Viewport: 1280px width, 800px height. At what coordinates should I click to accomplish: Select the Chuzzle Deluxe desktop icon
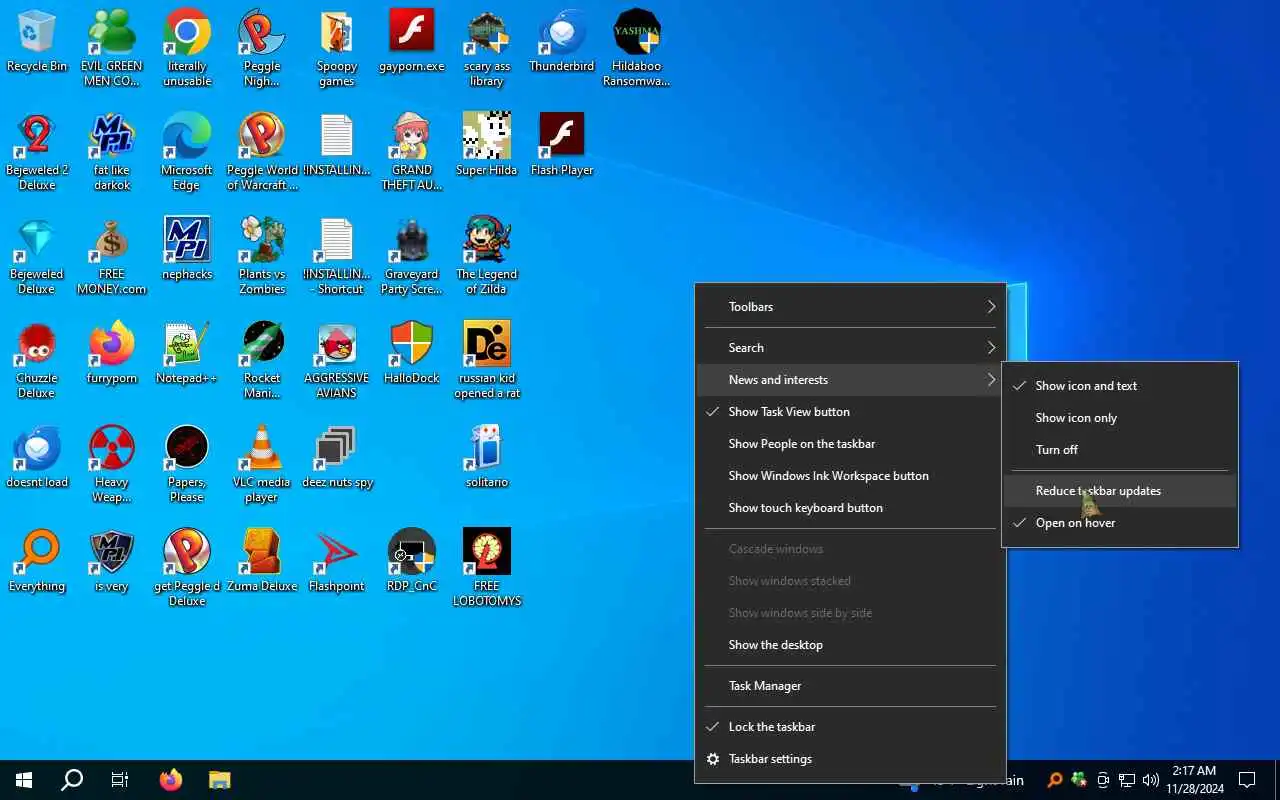coord(37,360)
